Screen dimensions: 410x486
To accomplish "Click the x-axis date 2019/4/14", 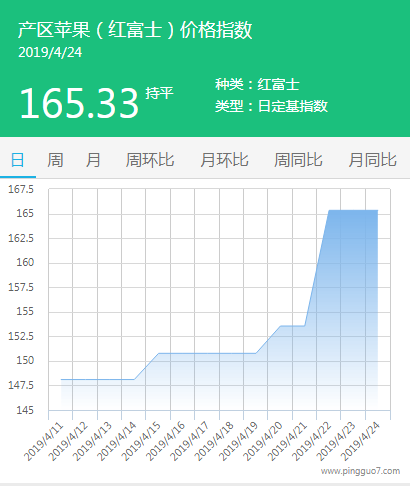I will (117, 442).
